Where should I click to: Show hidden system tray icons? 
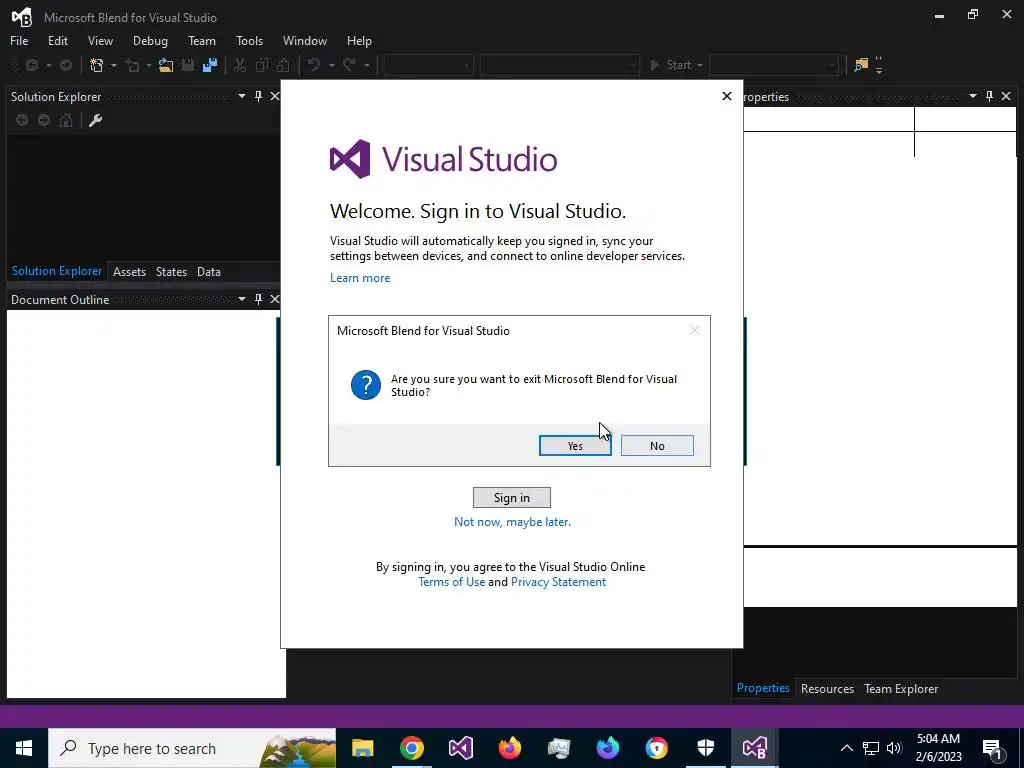[x=846, y=748]
